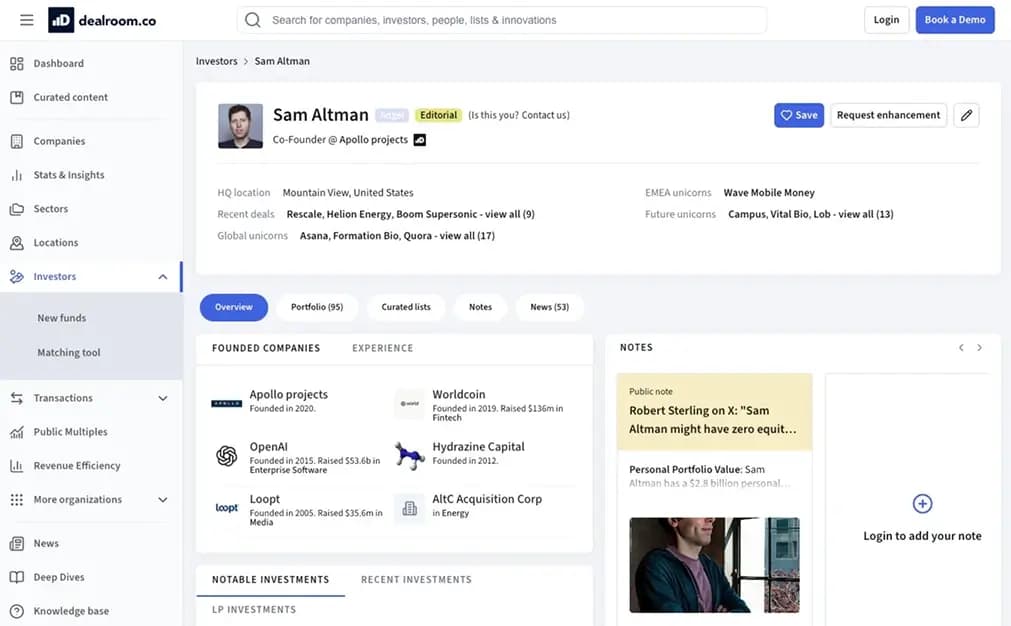This screenshot has width=1011, height=626.
Task: Click the Deep Dives book icon
Action: pyautogui.click(x=17, y=577)
